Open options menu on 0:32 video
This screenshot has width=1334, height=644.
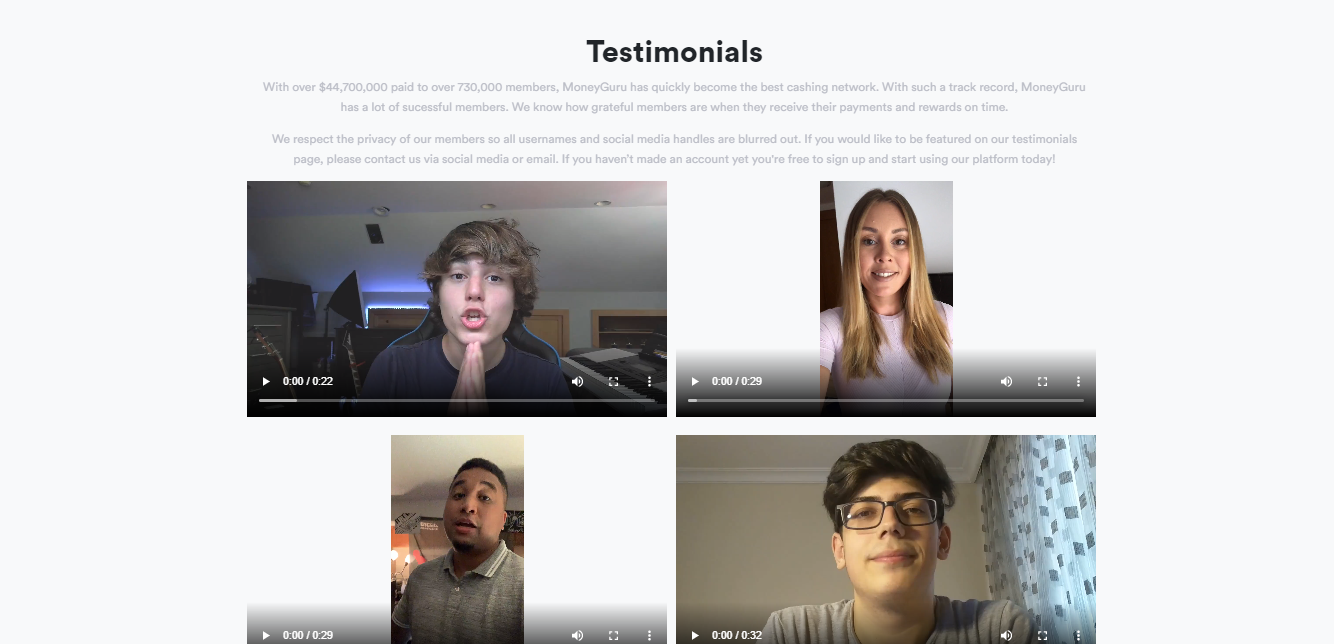[x=1078, y=635]
